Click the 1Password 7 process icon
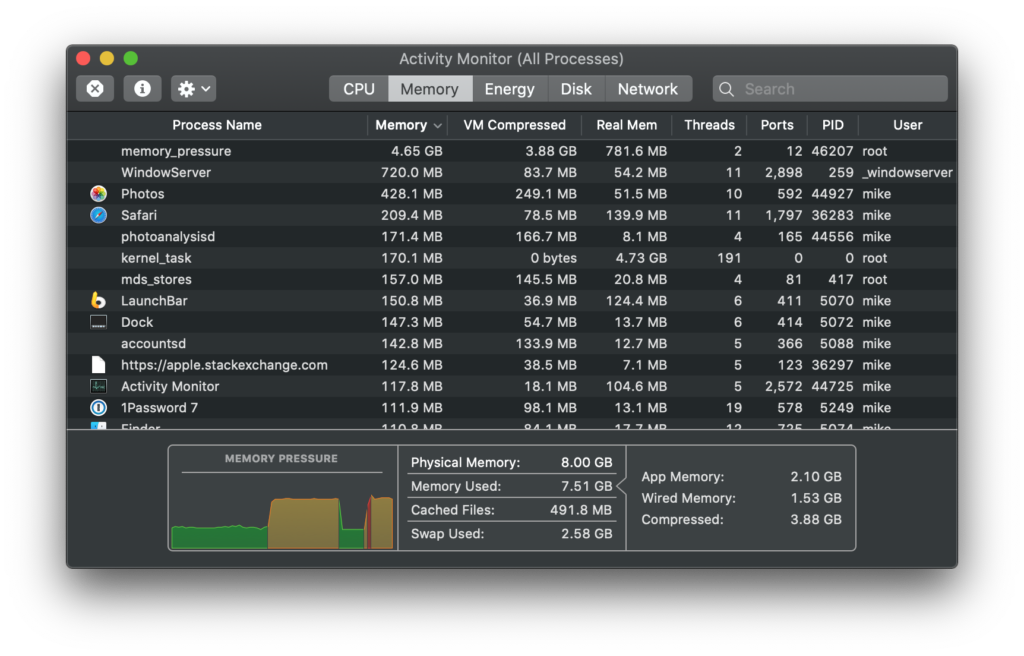The image size is (1024, 656). coord(98,407)
